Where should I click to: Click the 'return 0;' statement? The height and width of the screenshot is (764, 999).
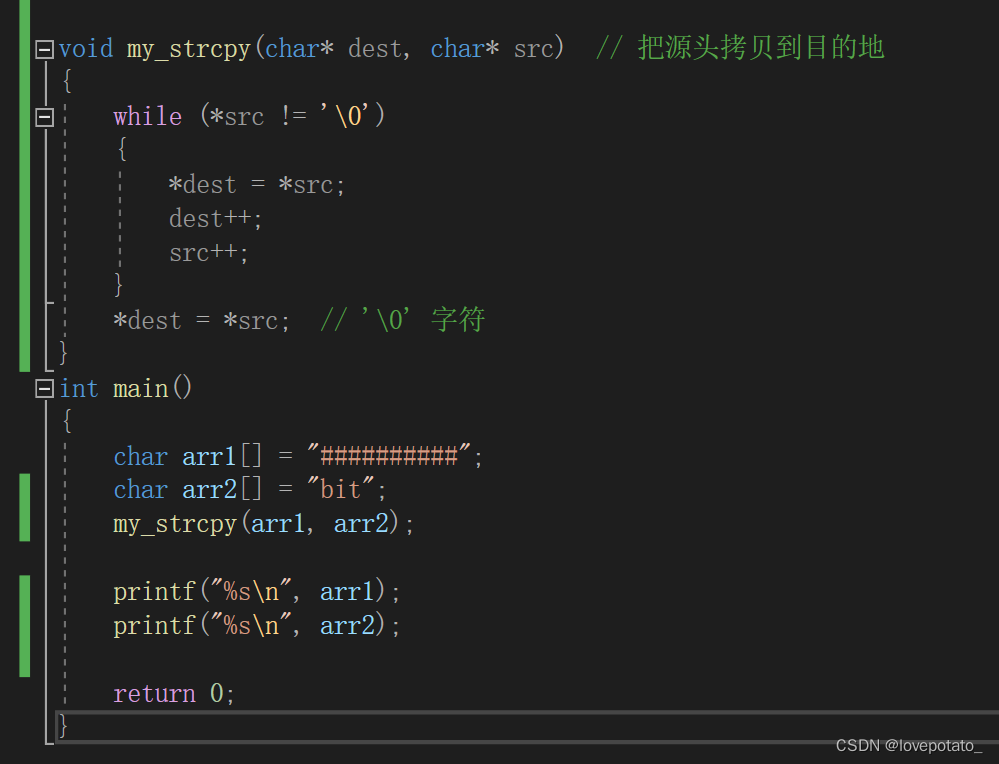coord(174,693)
